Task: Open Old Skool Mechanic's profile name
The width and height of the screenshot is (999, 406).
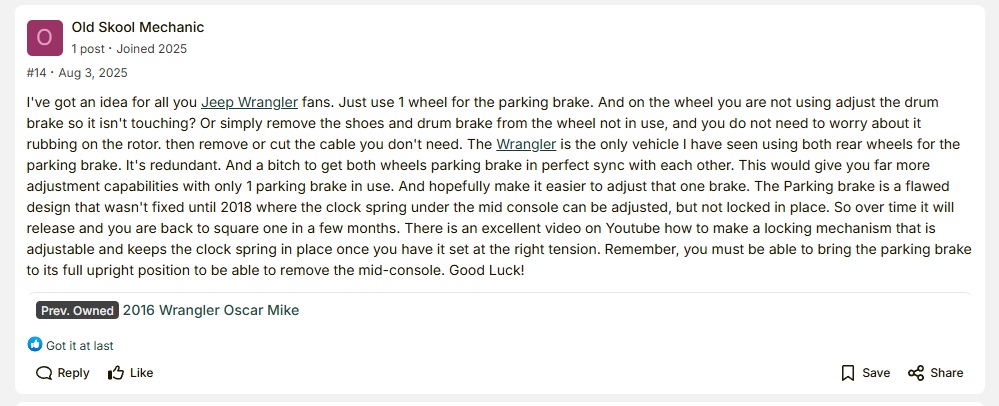Action: [138, 27]
